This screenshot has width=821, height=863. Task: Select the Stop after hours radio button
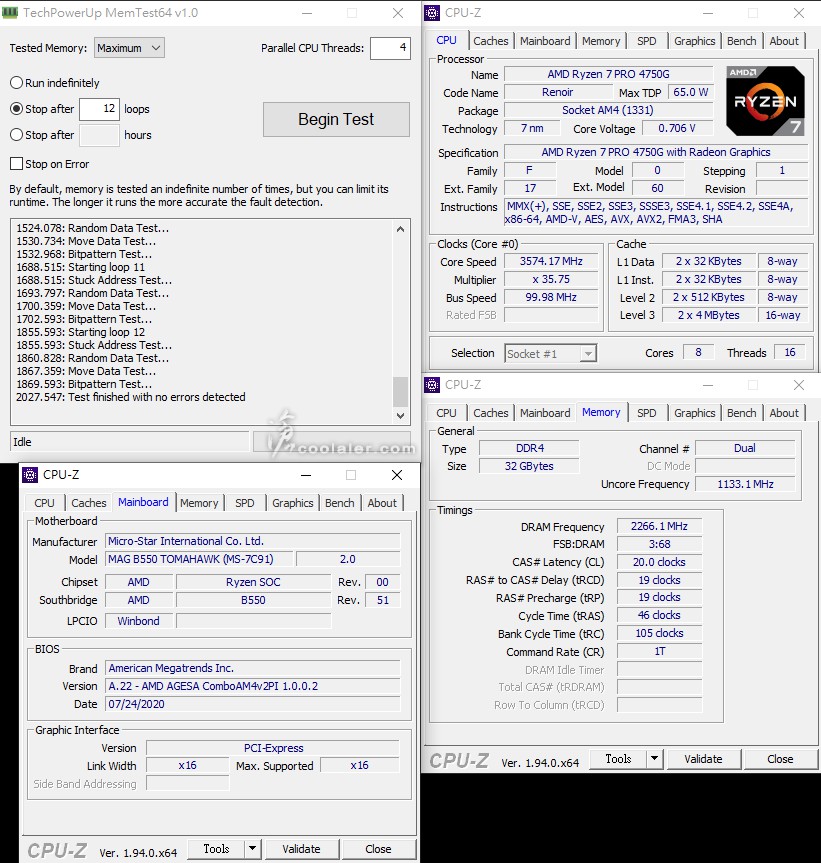(17, 135)
